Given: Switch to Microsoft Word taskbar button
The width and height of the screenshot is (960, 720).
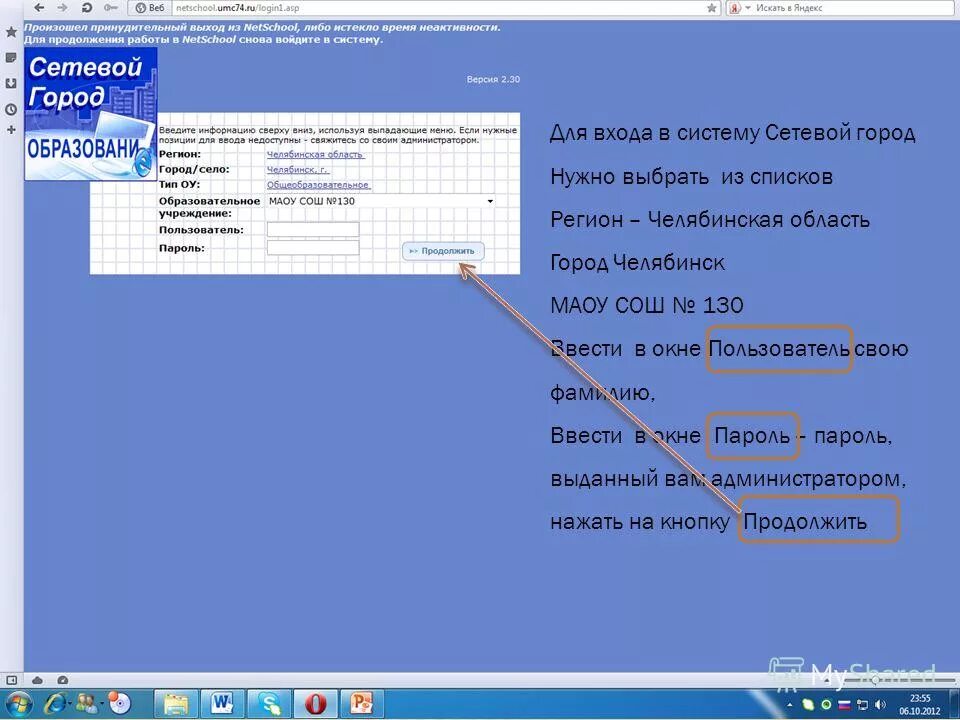Looking at the screenshot, I should (222, 704).
